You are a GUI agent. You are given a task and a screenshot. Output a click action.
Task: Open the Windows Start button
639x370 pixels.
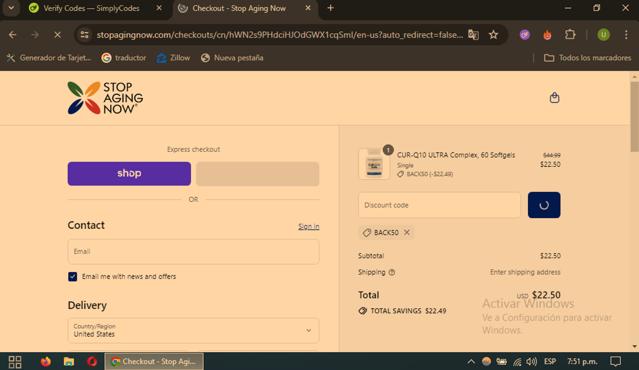[x=15, y=361]
